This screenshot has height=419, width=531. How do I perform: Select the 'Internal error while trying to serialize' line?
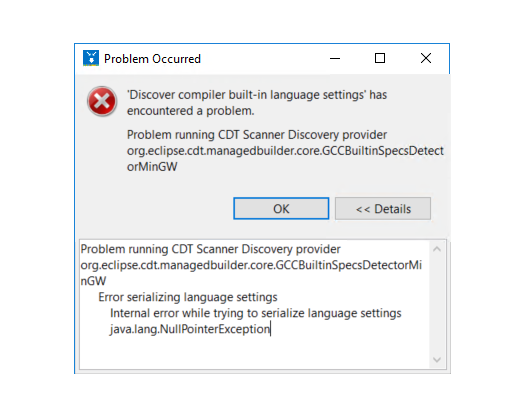[256, 313]
